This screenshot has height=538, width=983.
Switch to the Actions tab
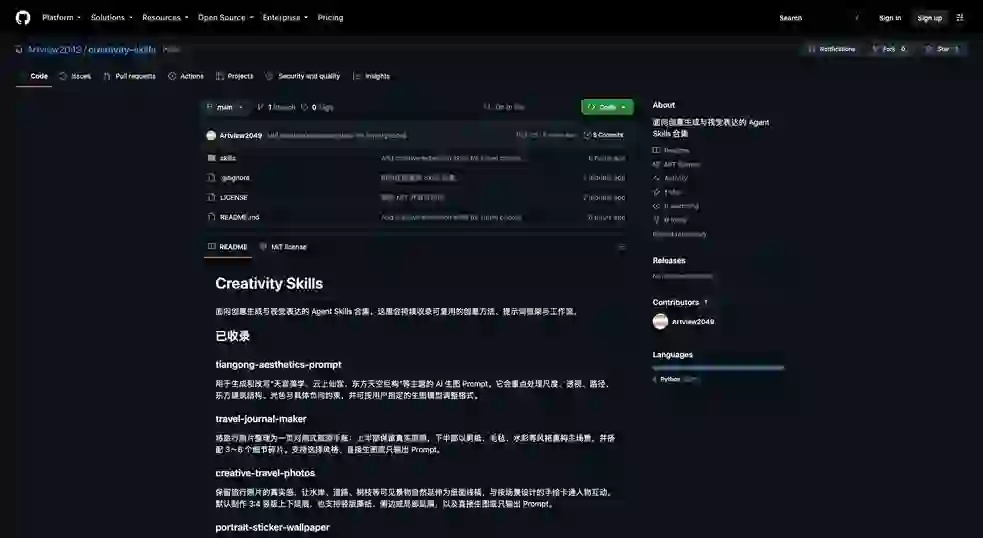tap(186, 76)
